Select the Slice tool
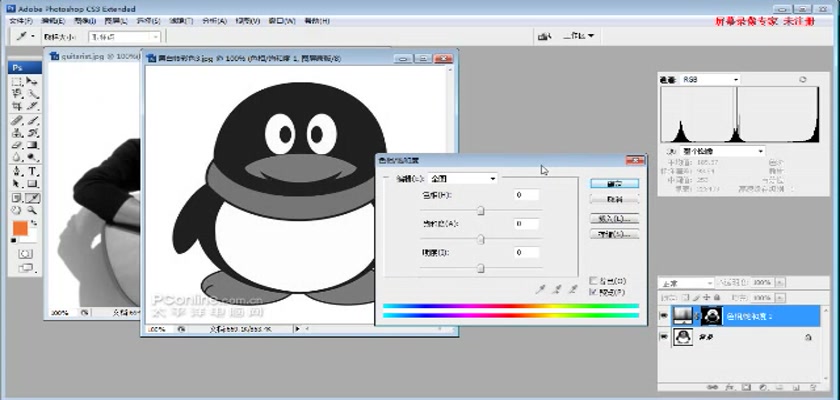840x400 pixels. click(x=32, y=105)
